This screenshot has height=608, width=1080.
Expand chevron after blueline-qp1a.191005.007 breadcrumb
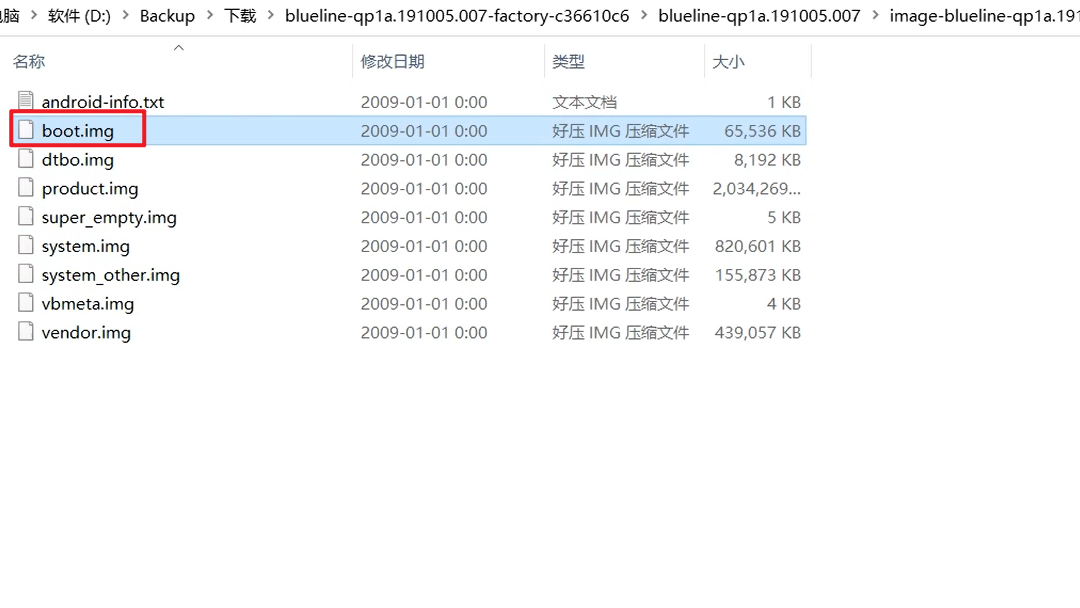(x=875, y=15)
